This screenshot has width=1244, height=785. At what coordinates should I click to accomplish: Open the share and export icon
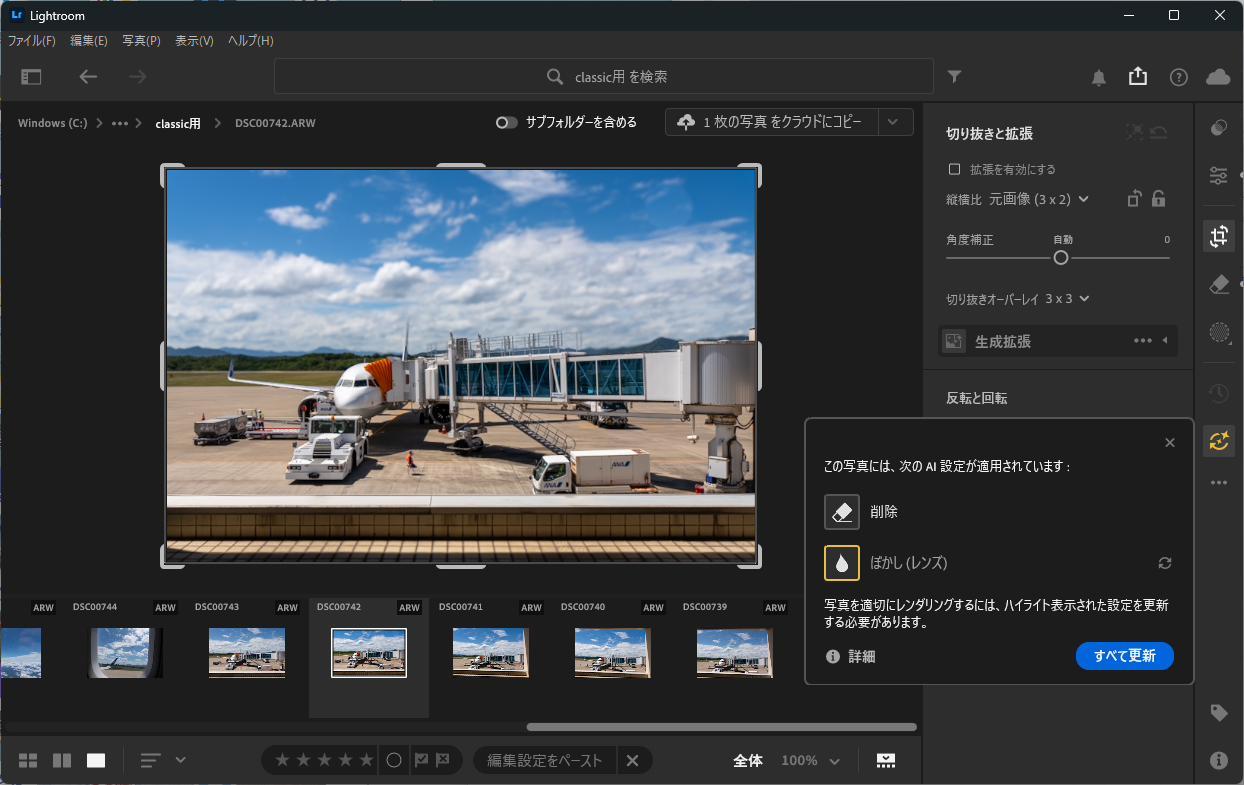tap(1137, 76)
